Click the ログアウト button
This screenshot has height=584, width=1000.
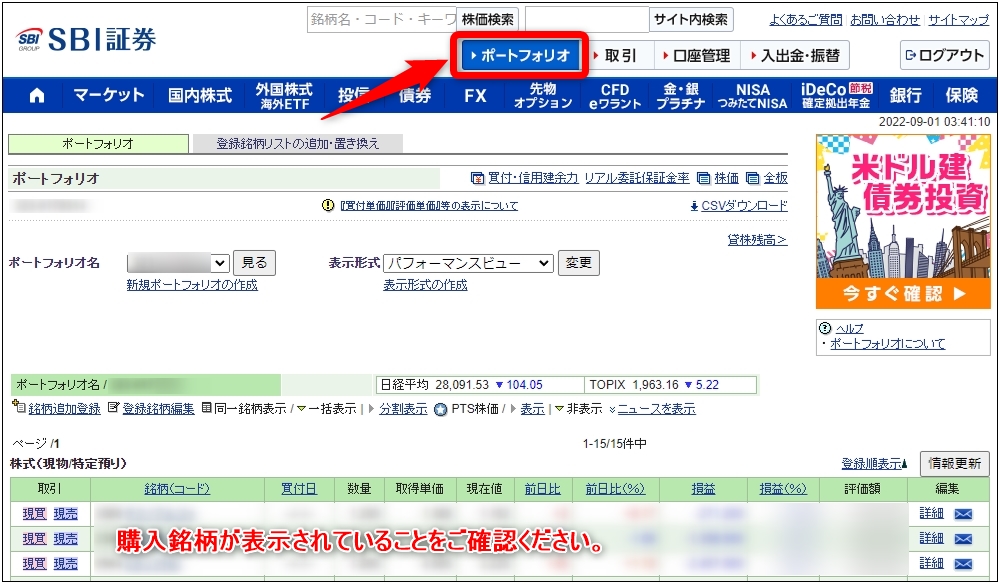944,55
